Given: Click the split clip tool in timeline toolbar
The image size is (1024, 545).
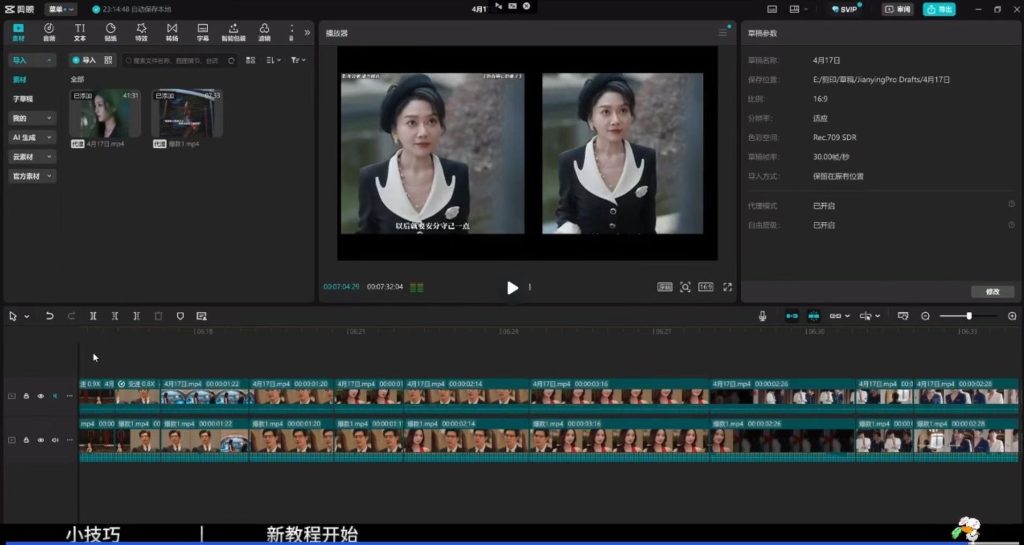Looking at the screenshot, I should click(x=93, y=316).
